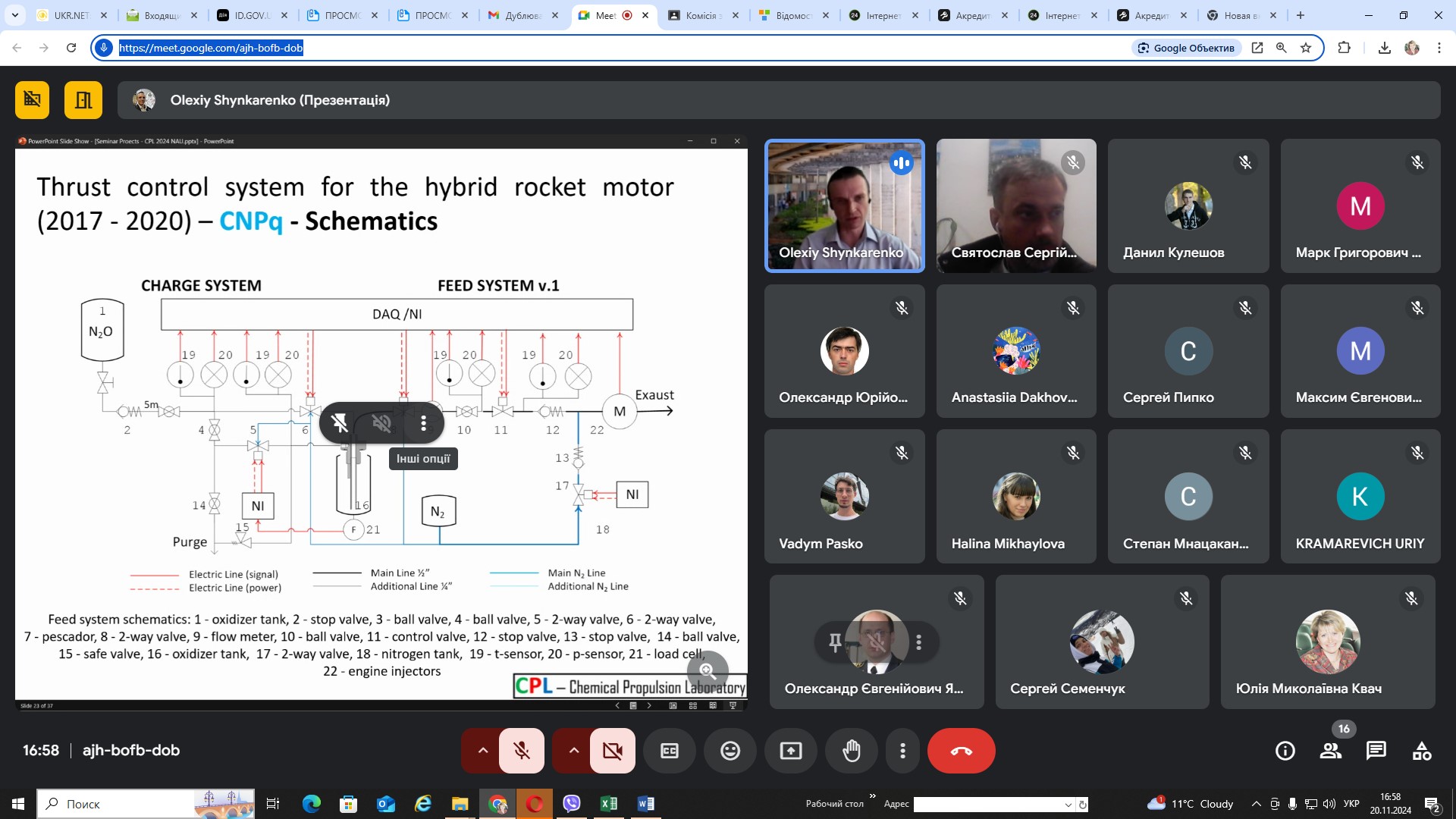The image size is (1456, 819).
Task: Open the emoji reactions panel
Action: click(730, 751)
